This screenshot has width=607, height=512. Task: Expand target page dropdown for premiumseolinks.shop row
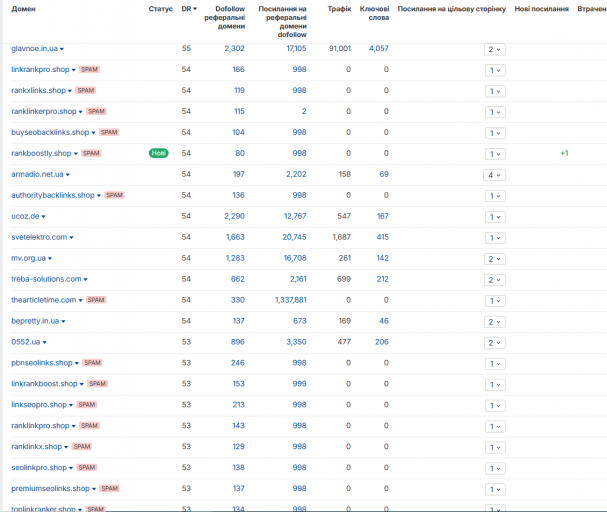point(495,490)
